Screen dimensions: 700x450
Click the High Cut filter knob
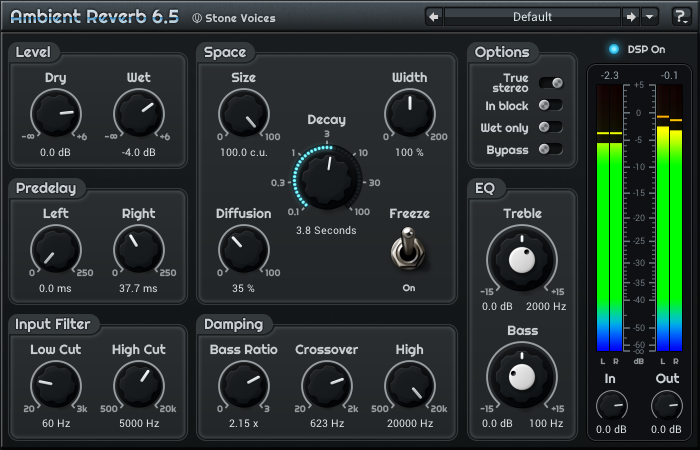click(139, 386)
